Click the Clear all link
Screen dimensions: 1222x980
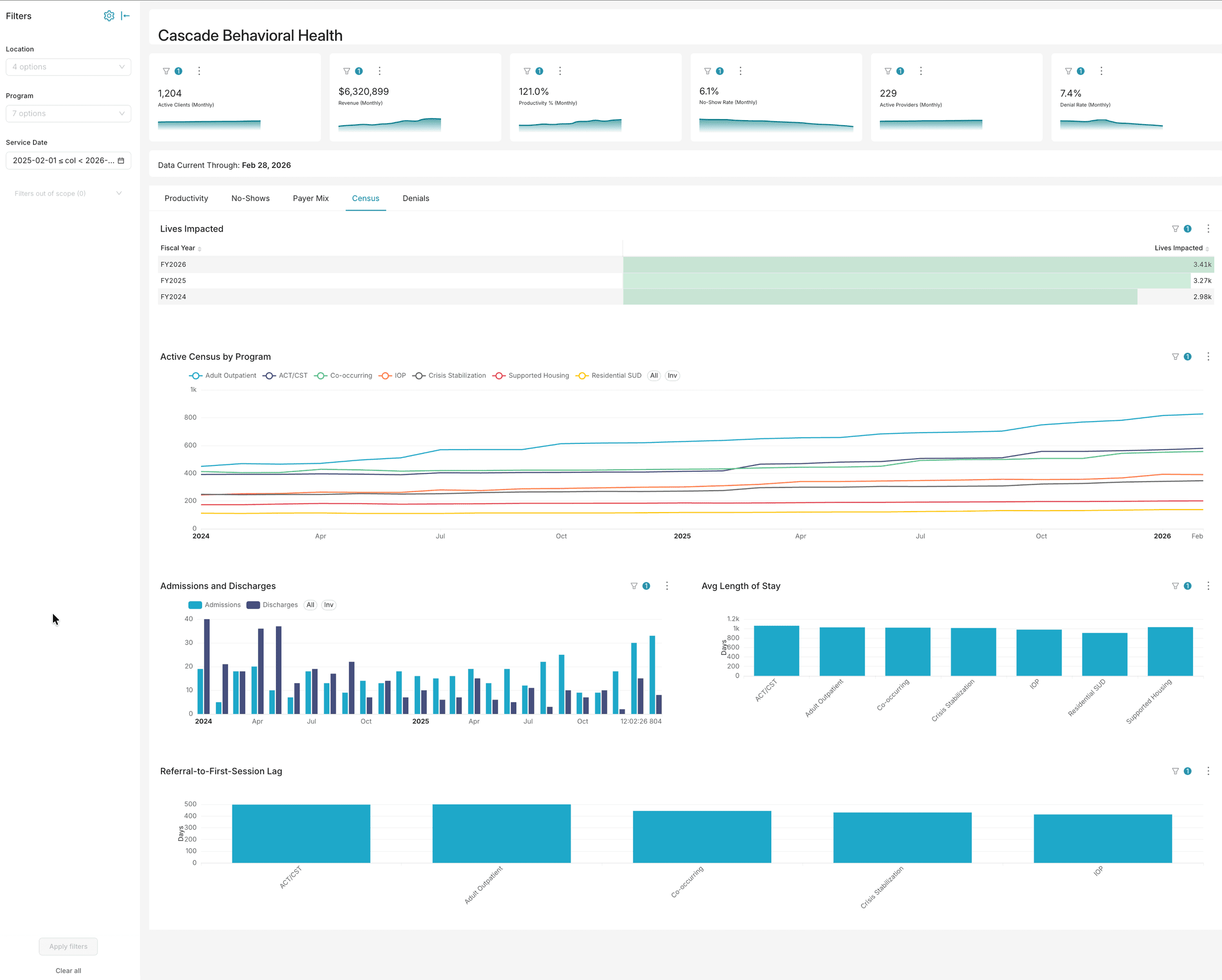(67, 970)
